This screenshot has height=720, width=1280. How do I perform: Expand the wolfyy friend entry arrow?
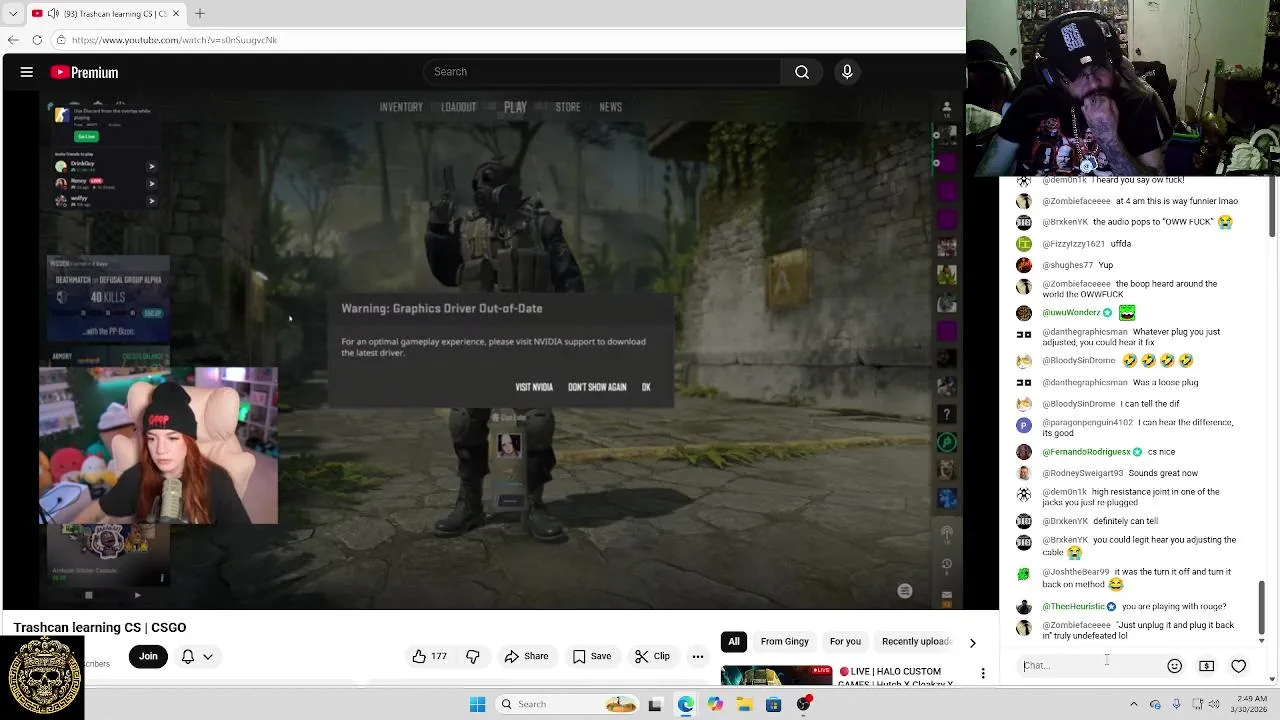coord(151,200)
